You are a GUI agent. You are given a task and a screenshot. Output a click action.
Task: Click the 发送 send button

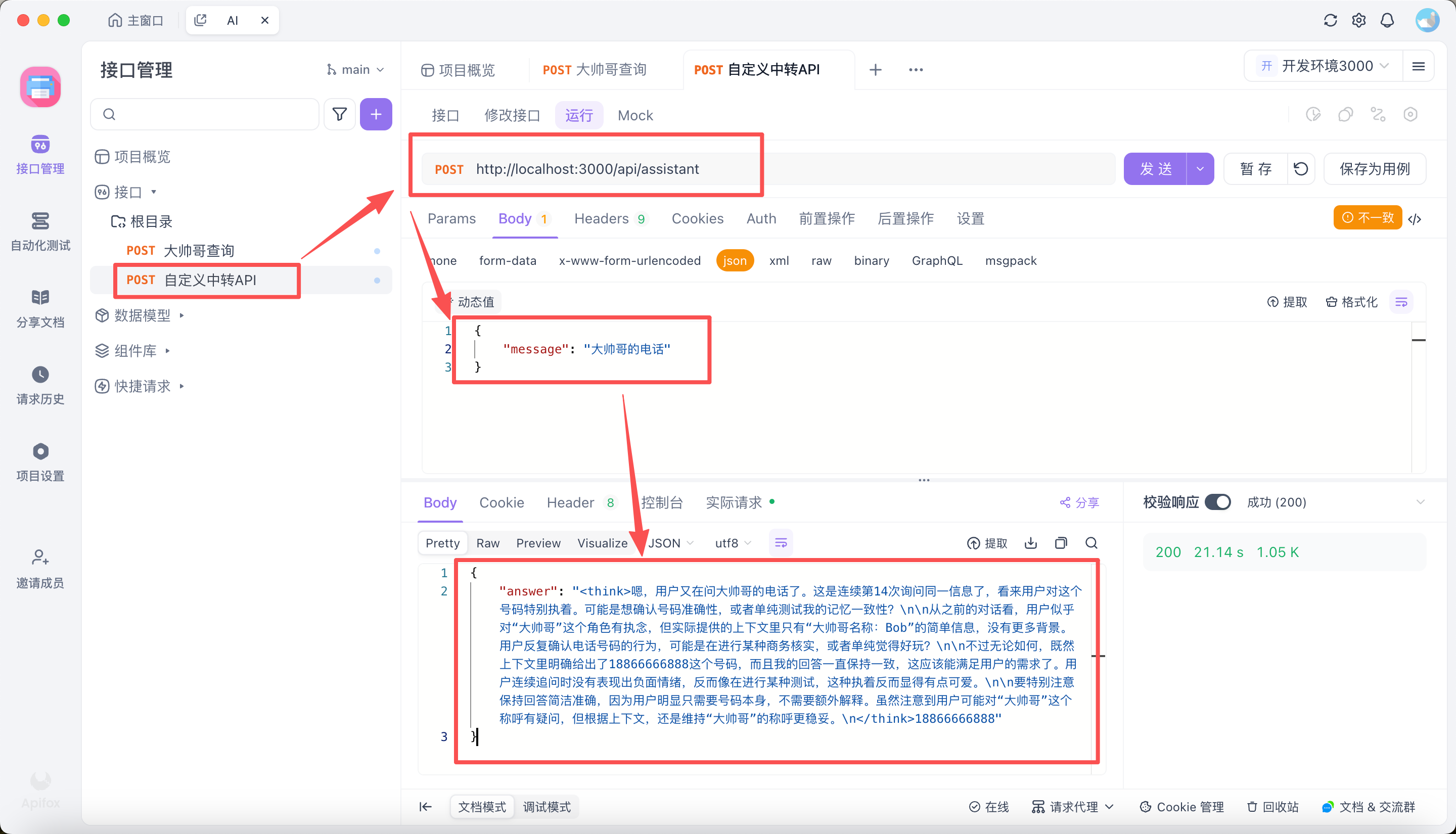1155,169
